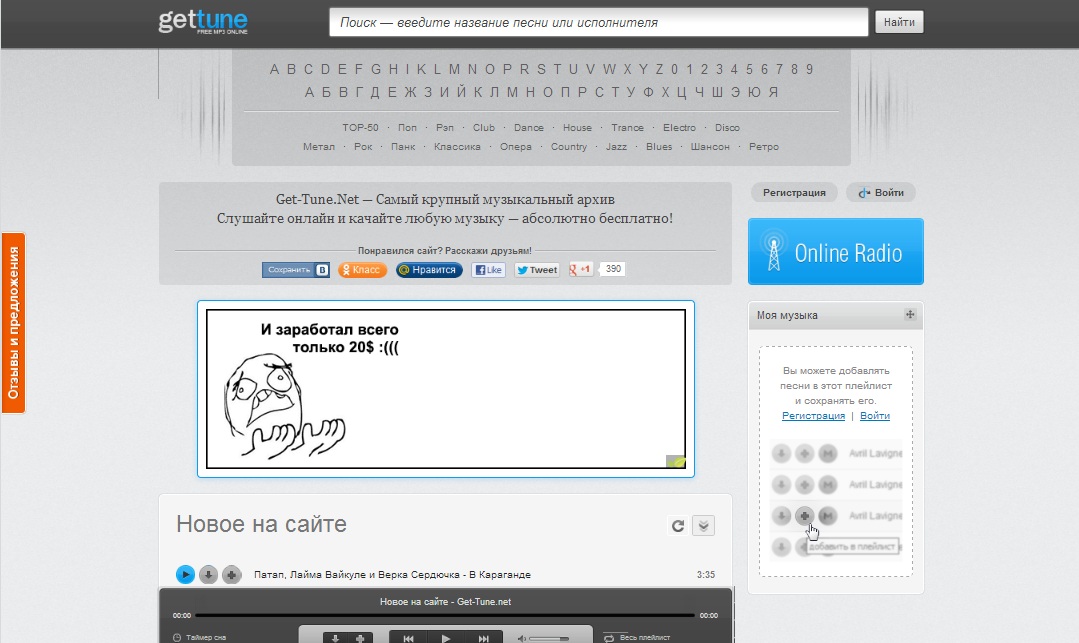
Task: Browse artists by Cyrillic letter Я
Action: [773, 92]
